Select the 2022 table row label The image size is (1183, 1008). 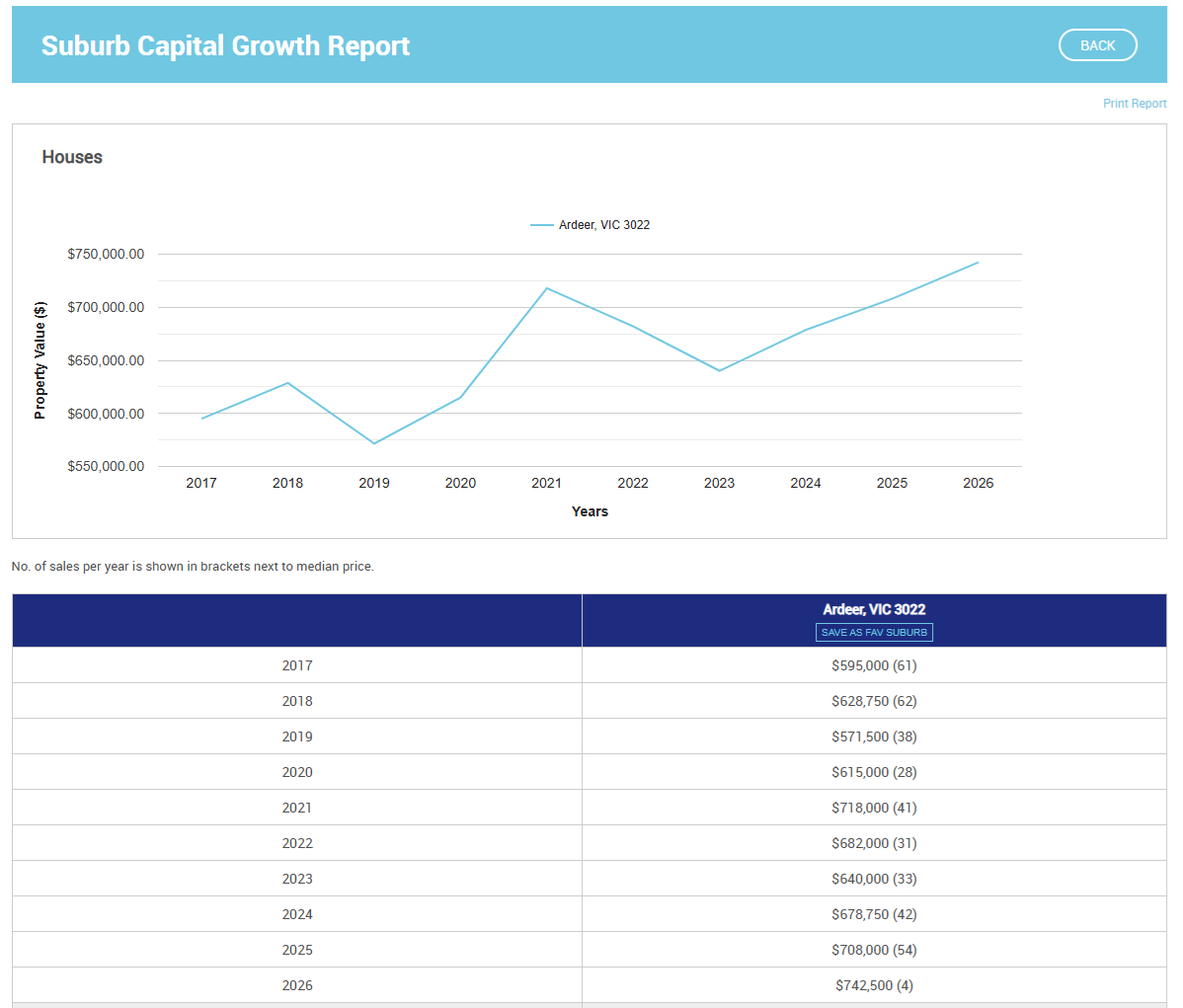tap(297, 843)
